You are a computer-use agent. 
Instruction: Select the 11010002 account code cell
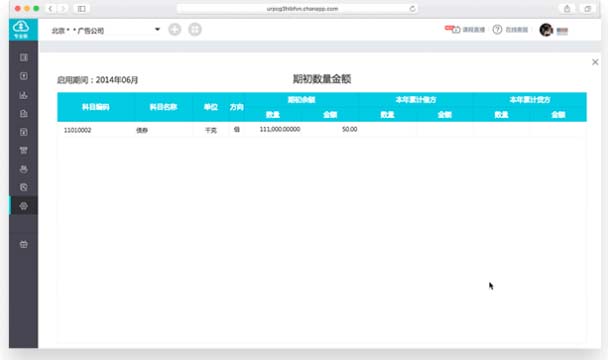pyautogui.click(x=78, y=130)
